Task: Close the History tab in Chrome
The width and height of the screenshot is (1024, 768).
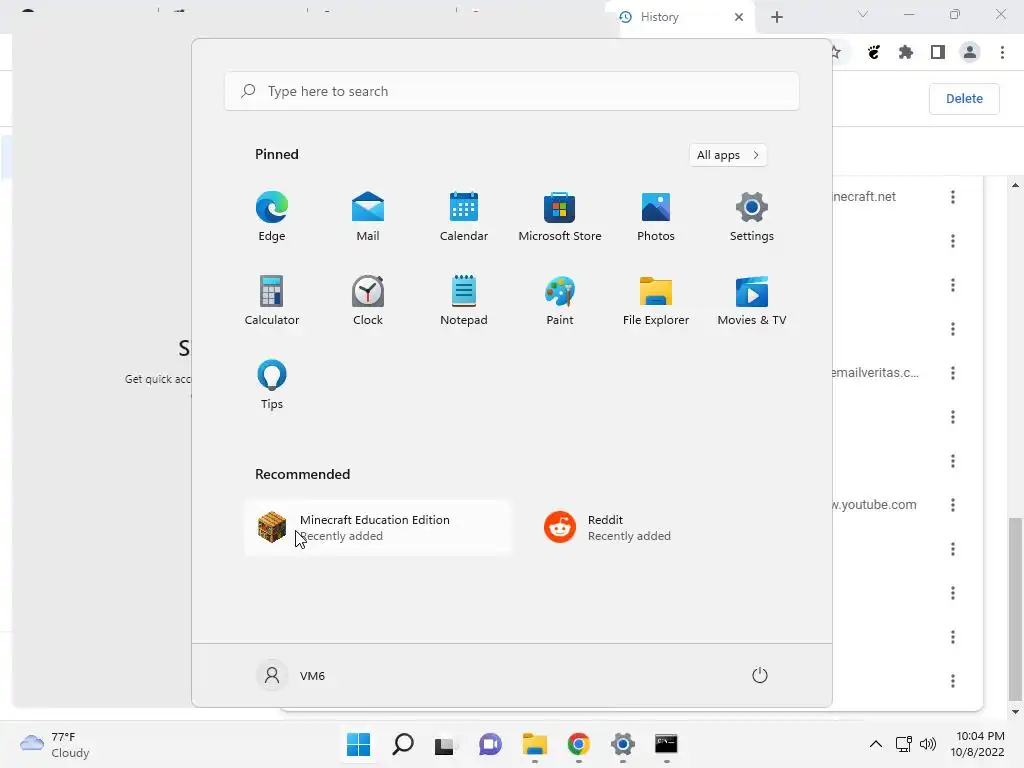Action: point(739,17)
